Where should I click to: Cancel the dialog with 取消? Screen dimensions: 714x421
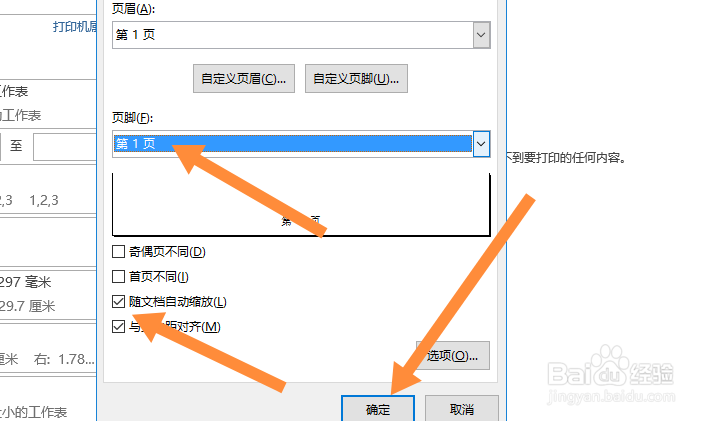click(462, 409)
